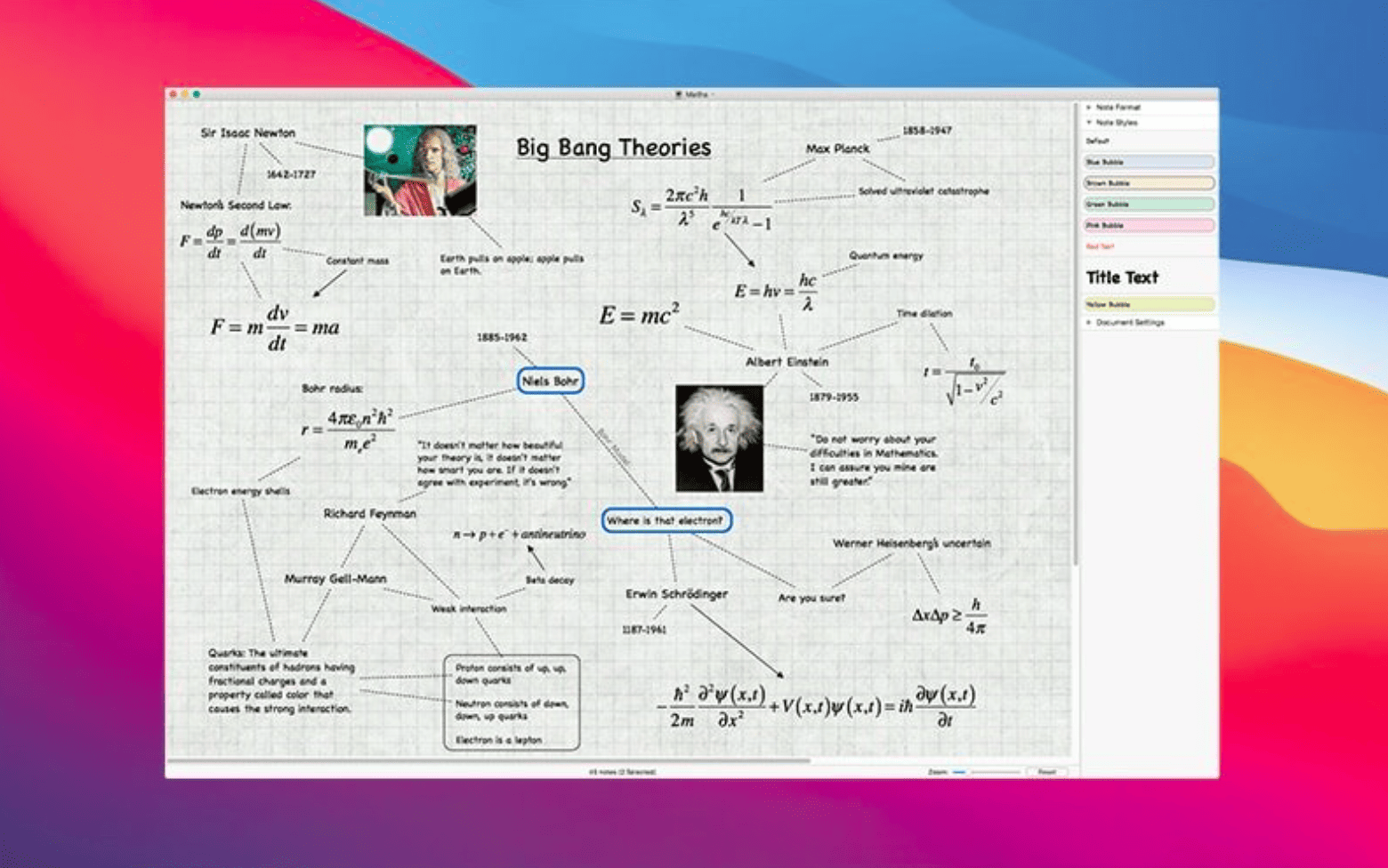Select the "Constant mass" note

click(358, 261)
